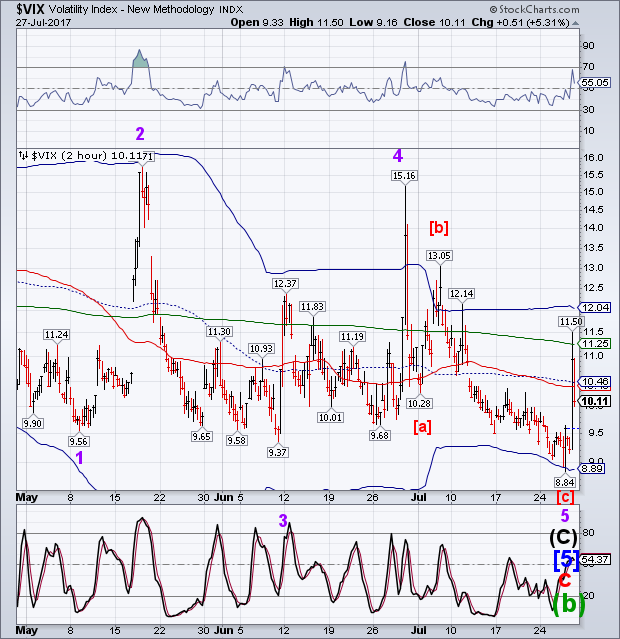Click the candlestick legend icon beside $VIX (2 hour)
This screenshot has width=620, height=639.
coord(22,156)
